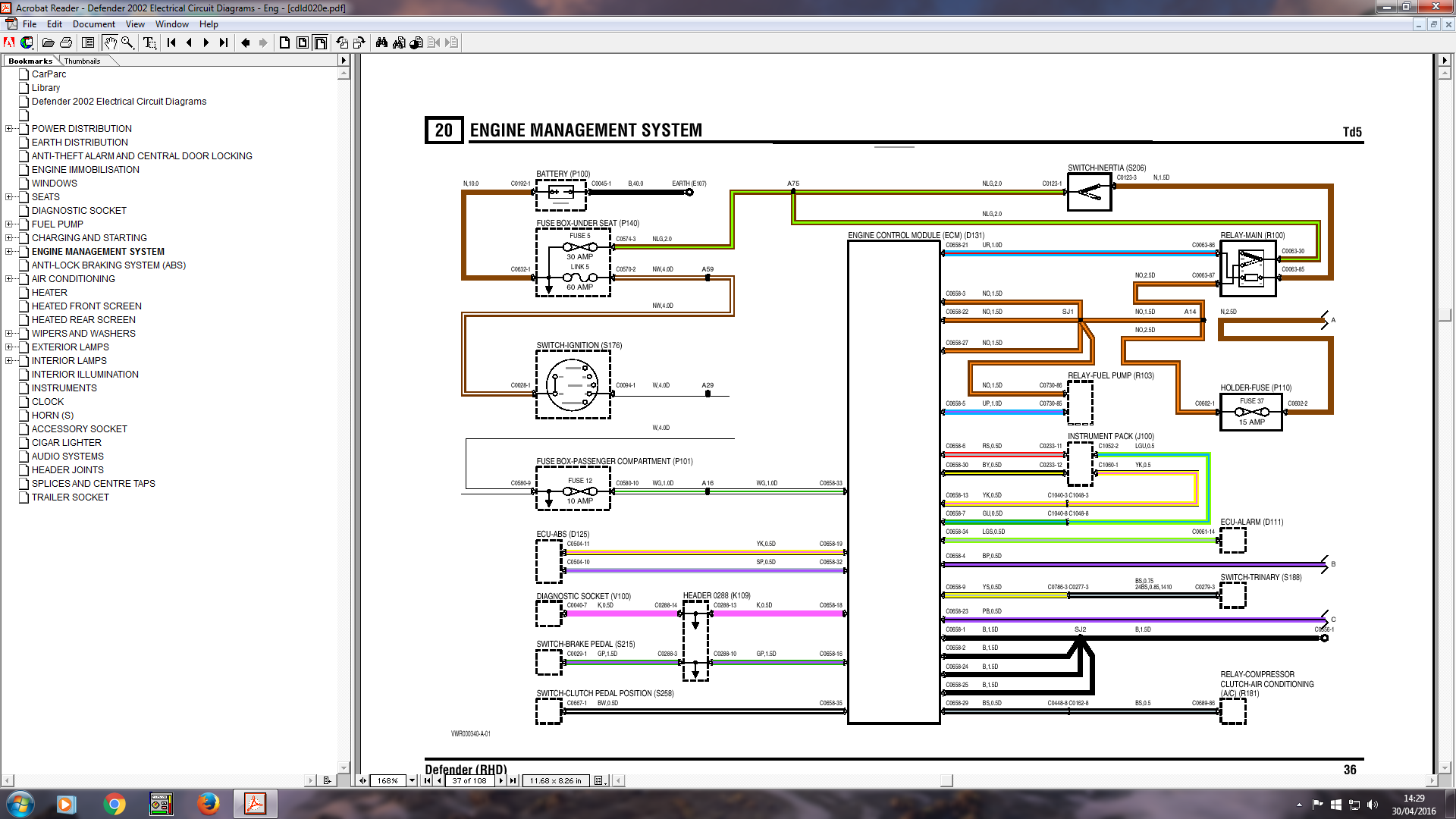Select the Text Select tool
Viewport: 1456px width, 819px height.
click(149, 42)
